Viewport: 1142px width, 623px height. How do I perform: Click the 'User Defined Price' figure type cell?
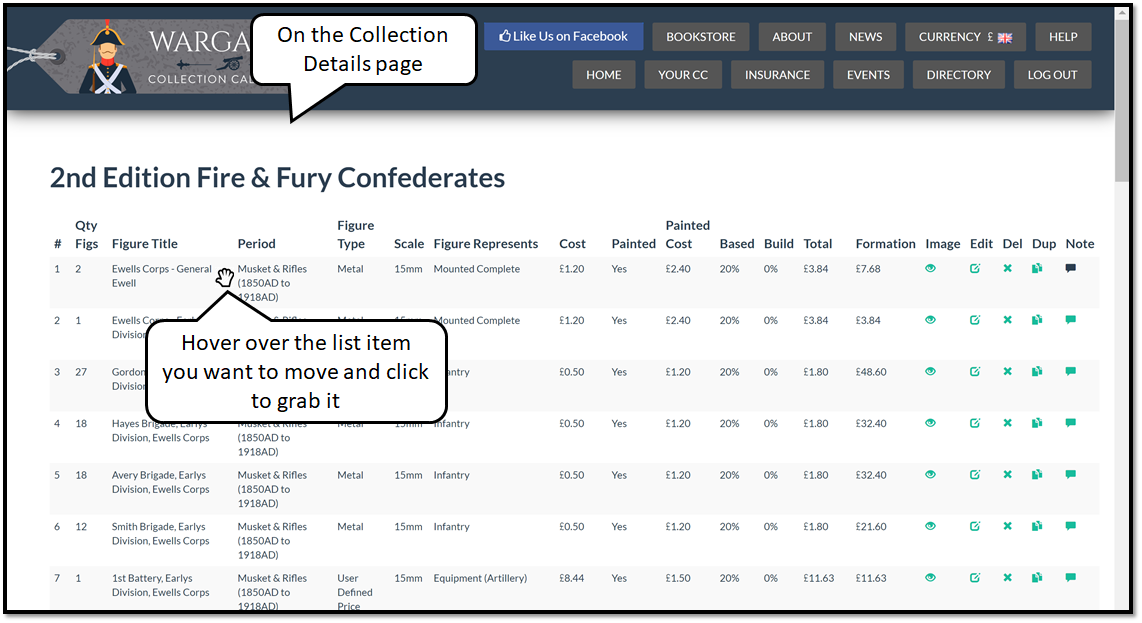click(355, 592)
